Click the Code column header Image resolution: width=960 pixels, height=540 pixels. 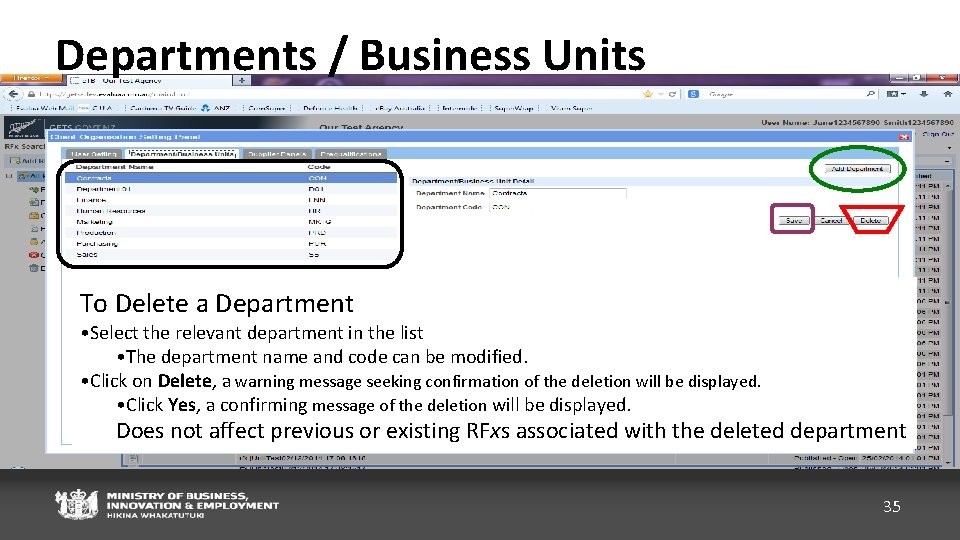tap(319, 167)
